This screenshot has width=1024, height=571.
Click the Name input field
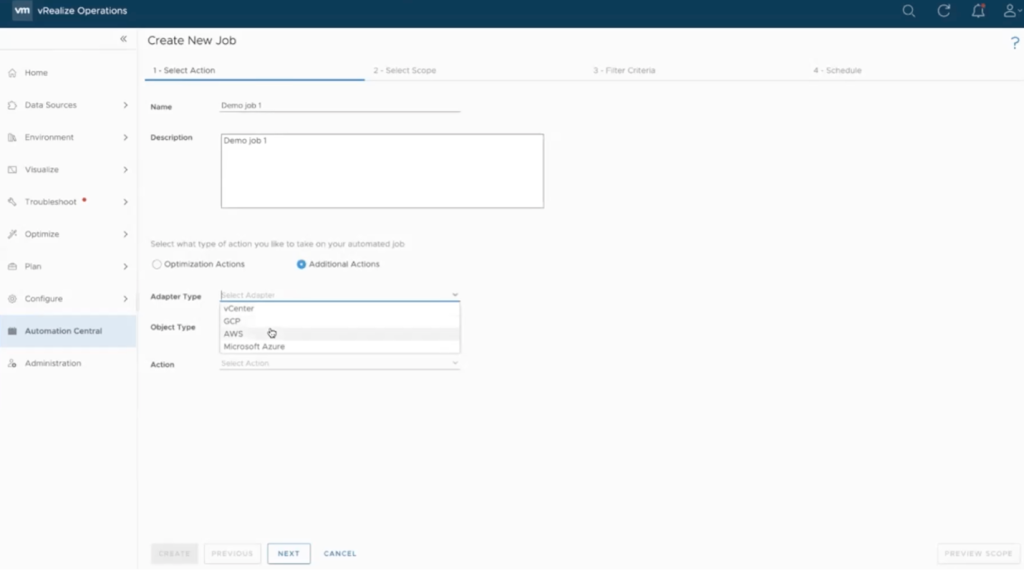coord(339,105)
